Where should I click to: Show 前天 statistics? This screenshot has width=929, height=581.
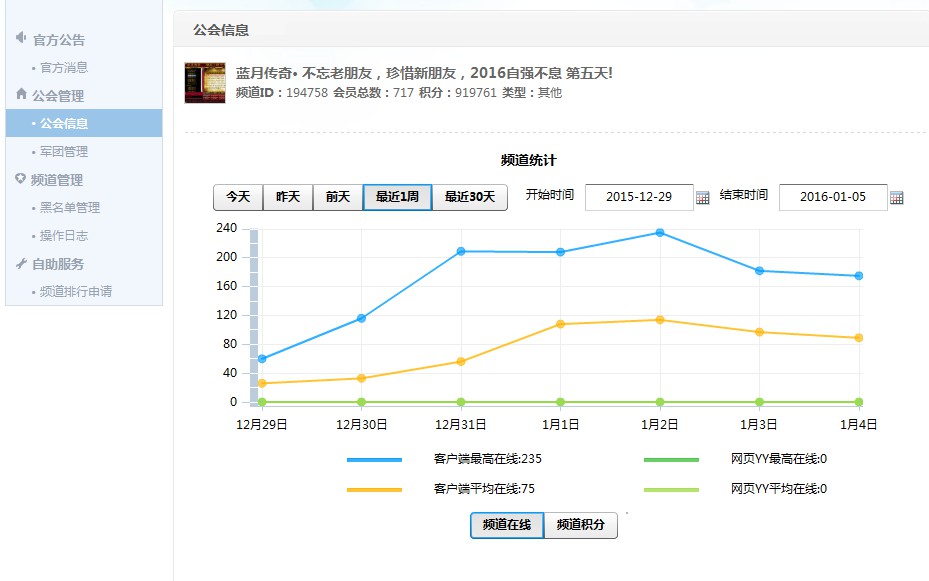click(x=338, y=197)
